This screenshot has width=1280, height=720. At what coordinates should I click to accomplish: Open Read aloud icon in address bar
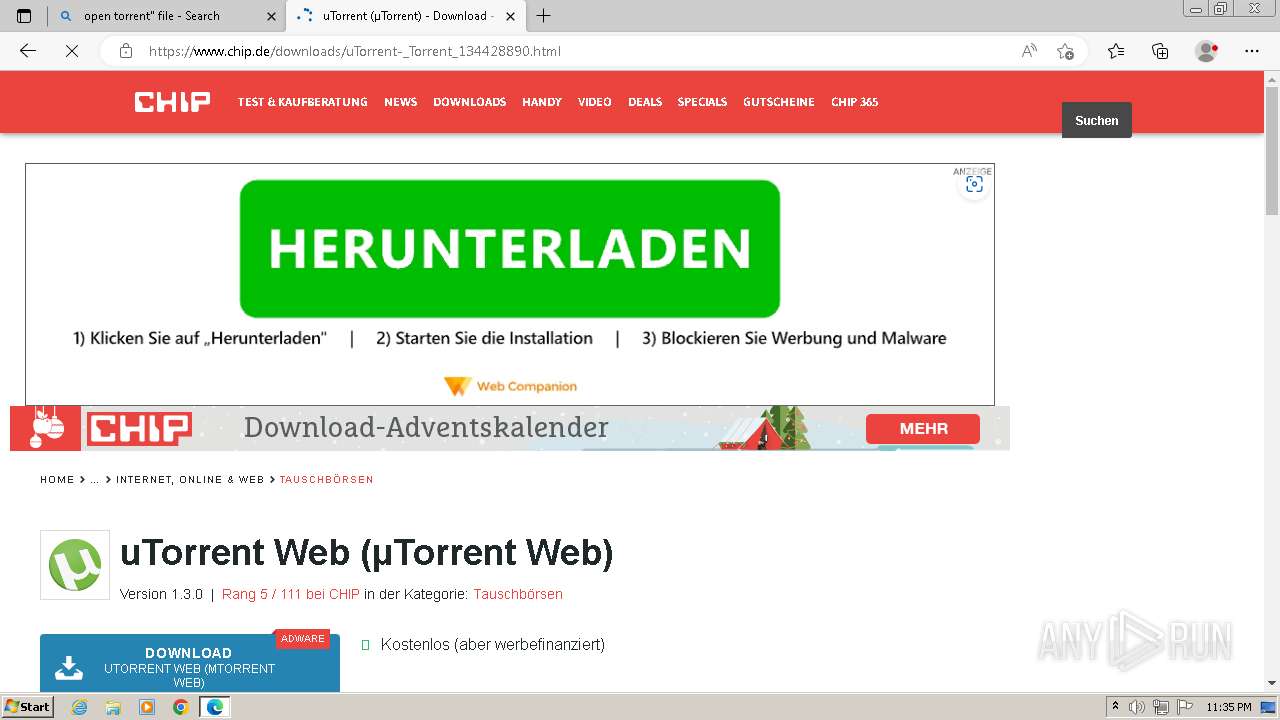click(x=1029, y=51)
